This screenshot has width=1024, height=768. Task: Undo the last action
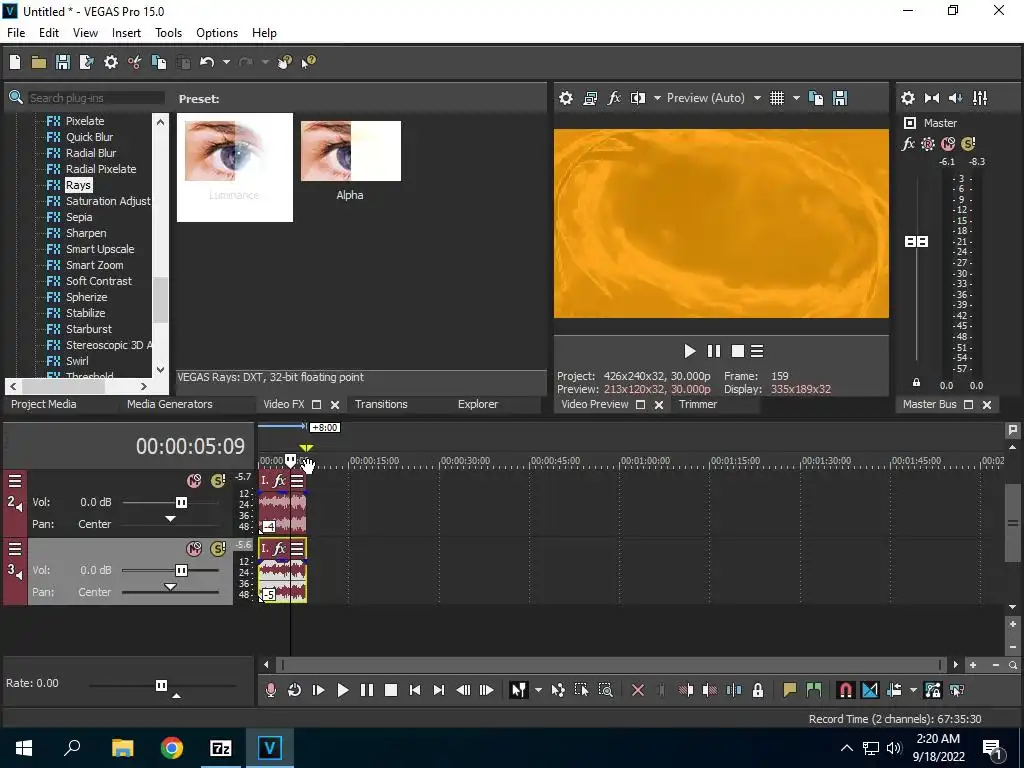pos(207,62)
